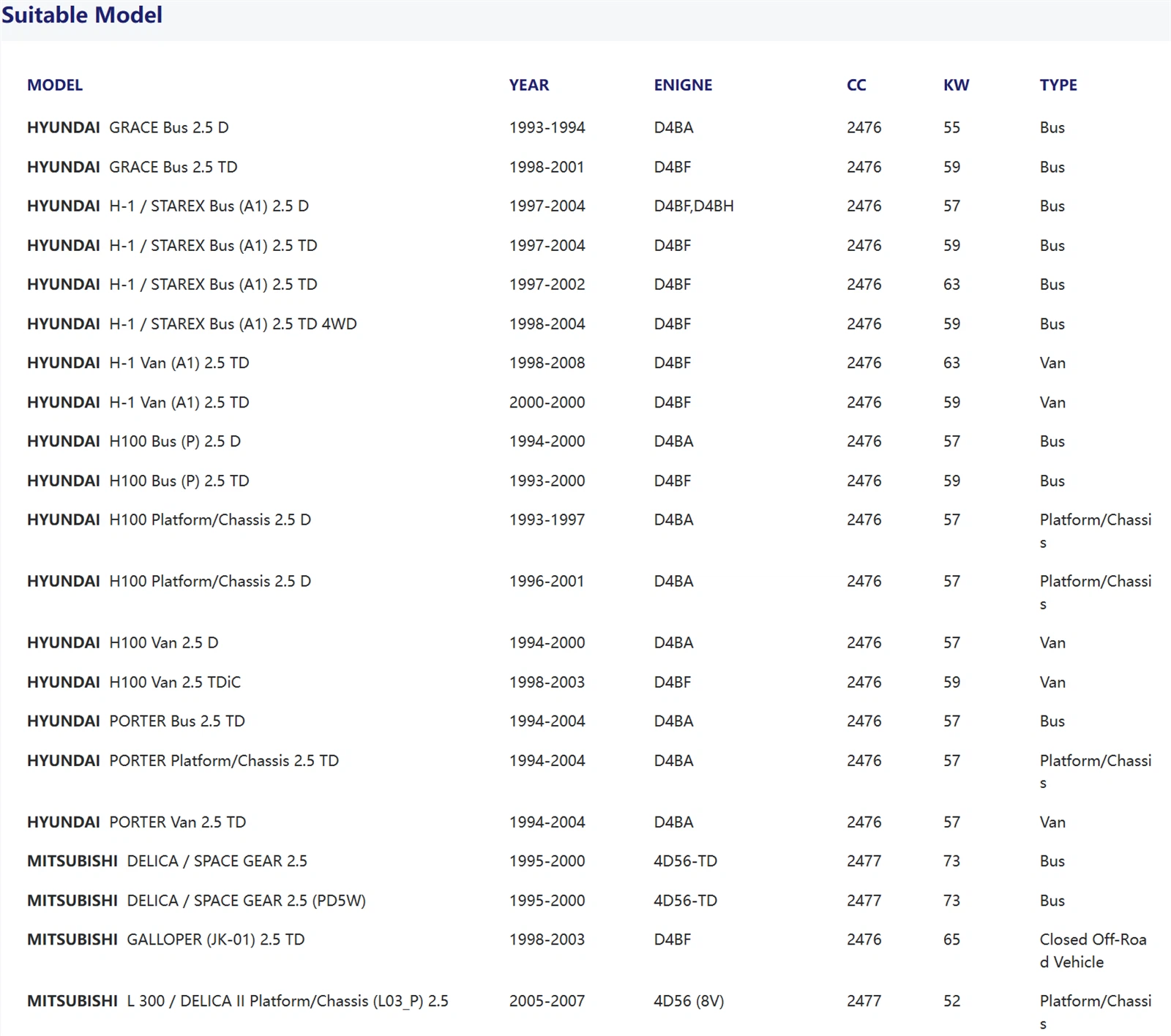
Task: Click 'H-1 / STAREX Bus (A1) 2.5 TD 4WD' model
Action: click(x=233, y=323)
